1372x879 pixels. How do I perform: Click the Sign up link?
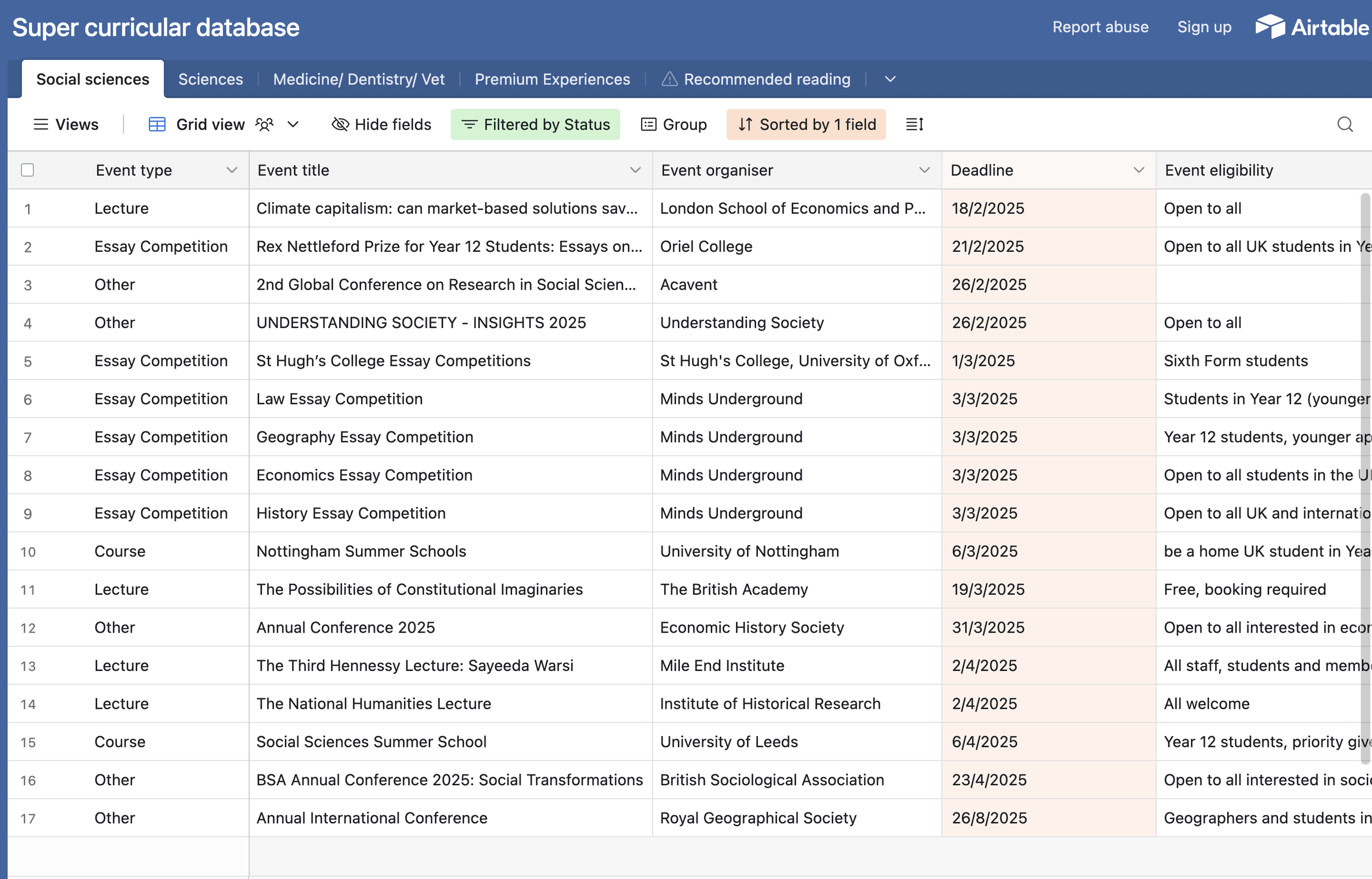coord(1204,27)
